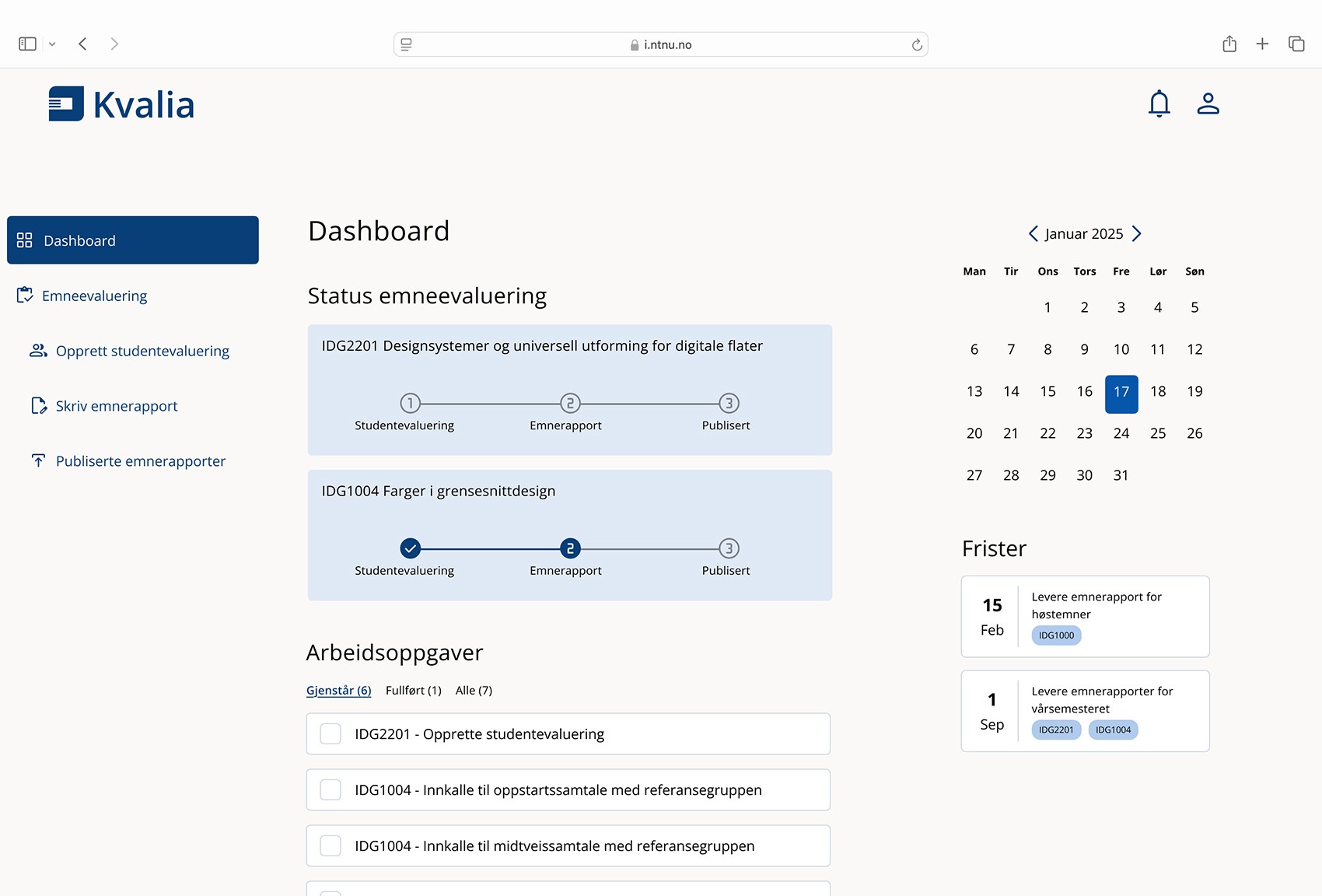Click the IDG1000 badge on the Frister card
This screenshot has width=1322, height=896.
1055,635
